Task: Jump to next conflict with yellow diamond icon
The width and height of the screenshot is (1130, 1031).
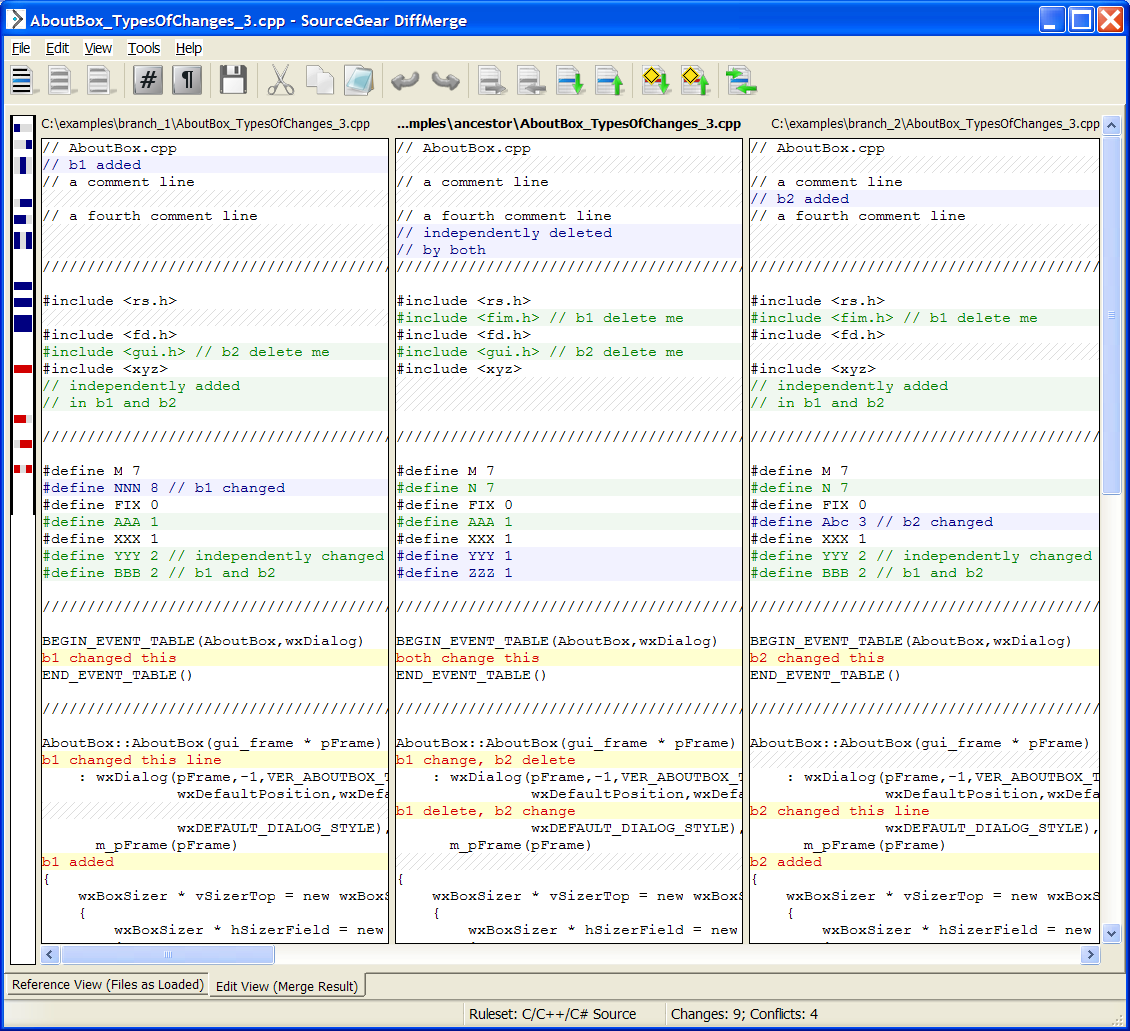Action: click(x=656, y=80)
